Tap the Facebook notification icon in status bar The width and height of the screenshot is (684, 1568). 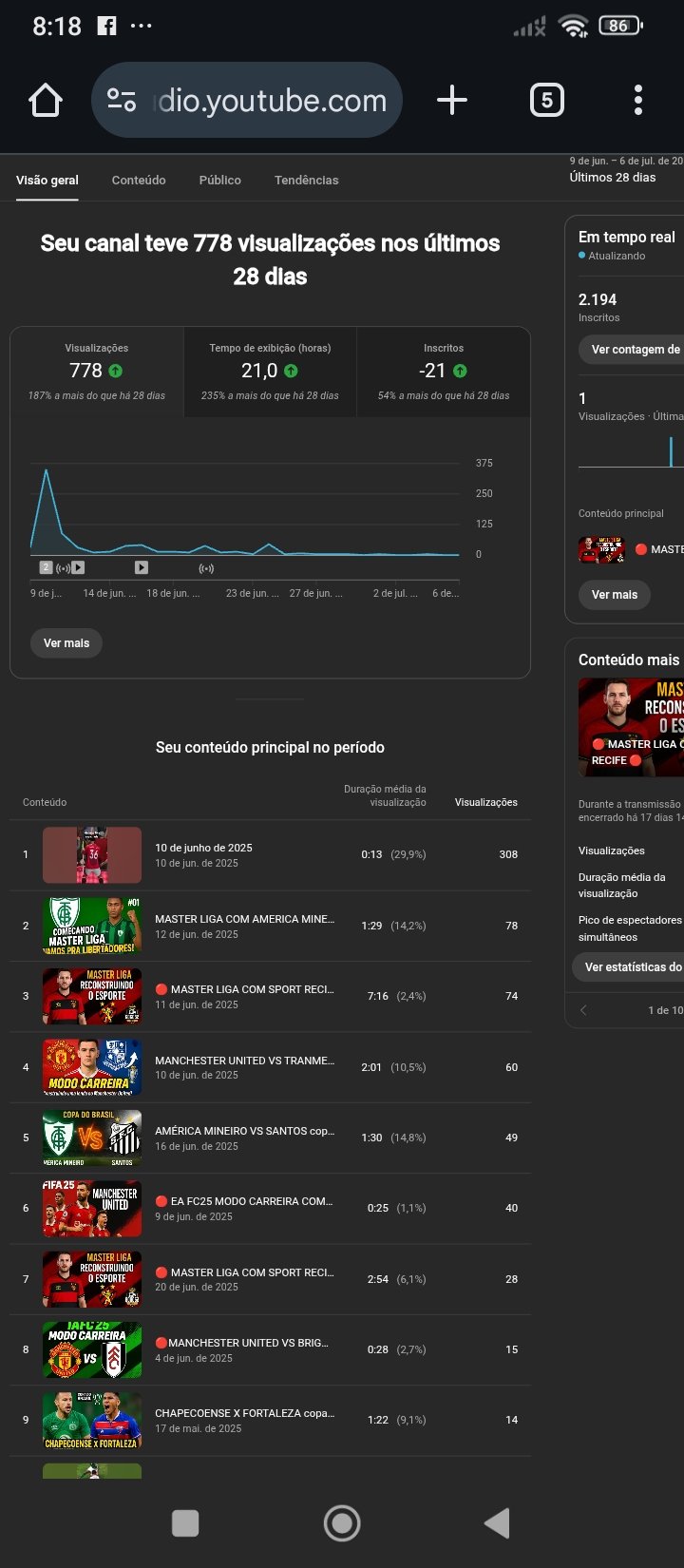point(107,27)
